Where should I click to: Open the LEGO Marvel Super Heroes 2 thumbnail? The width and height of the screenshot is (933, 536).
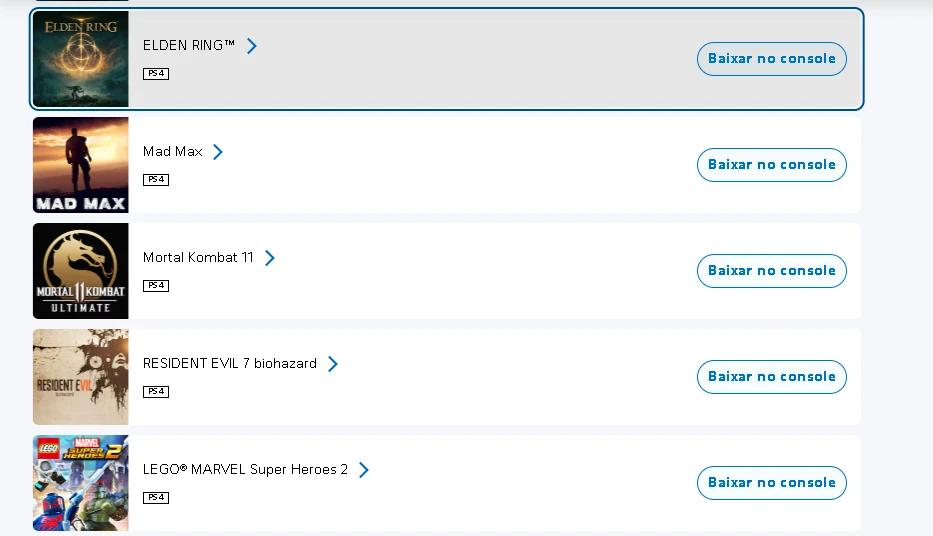[81, 483]
